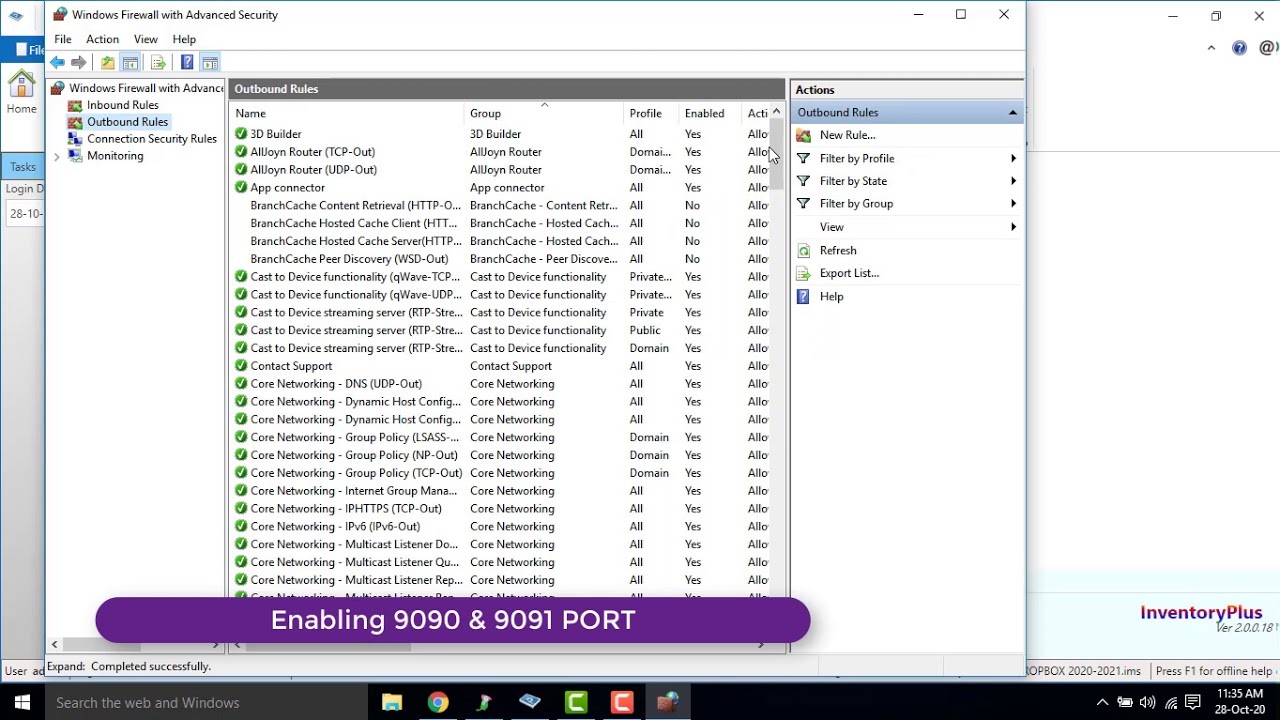Screen dimensions: 1280x720
Task: Click the Help toolbar icon
Action: pyautogui.click(x=187, y=63)
